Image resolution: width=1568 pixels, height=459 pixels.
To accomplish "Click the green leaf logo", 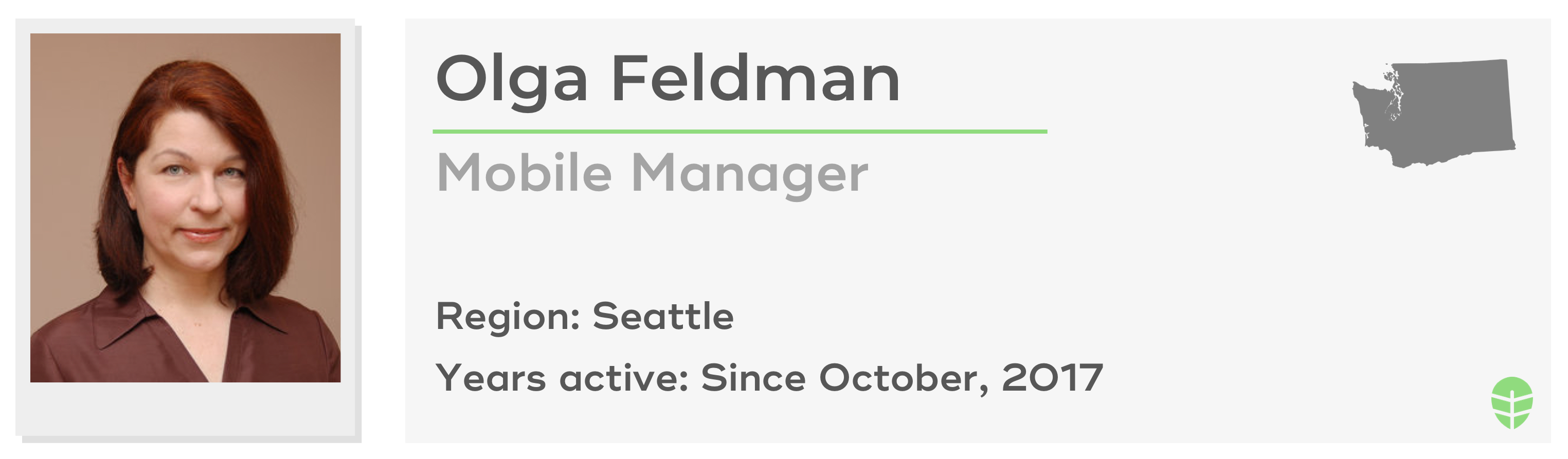I will tap(1512, 402).
